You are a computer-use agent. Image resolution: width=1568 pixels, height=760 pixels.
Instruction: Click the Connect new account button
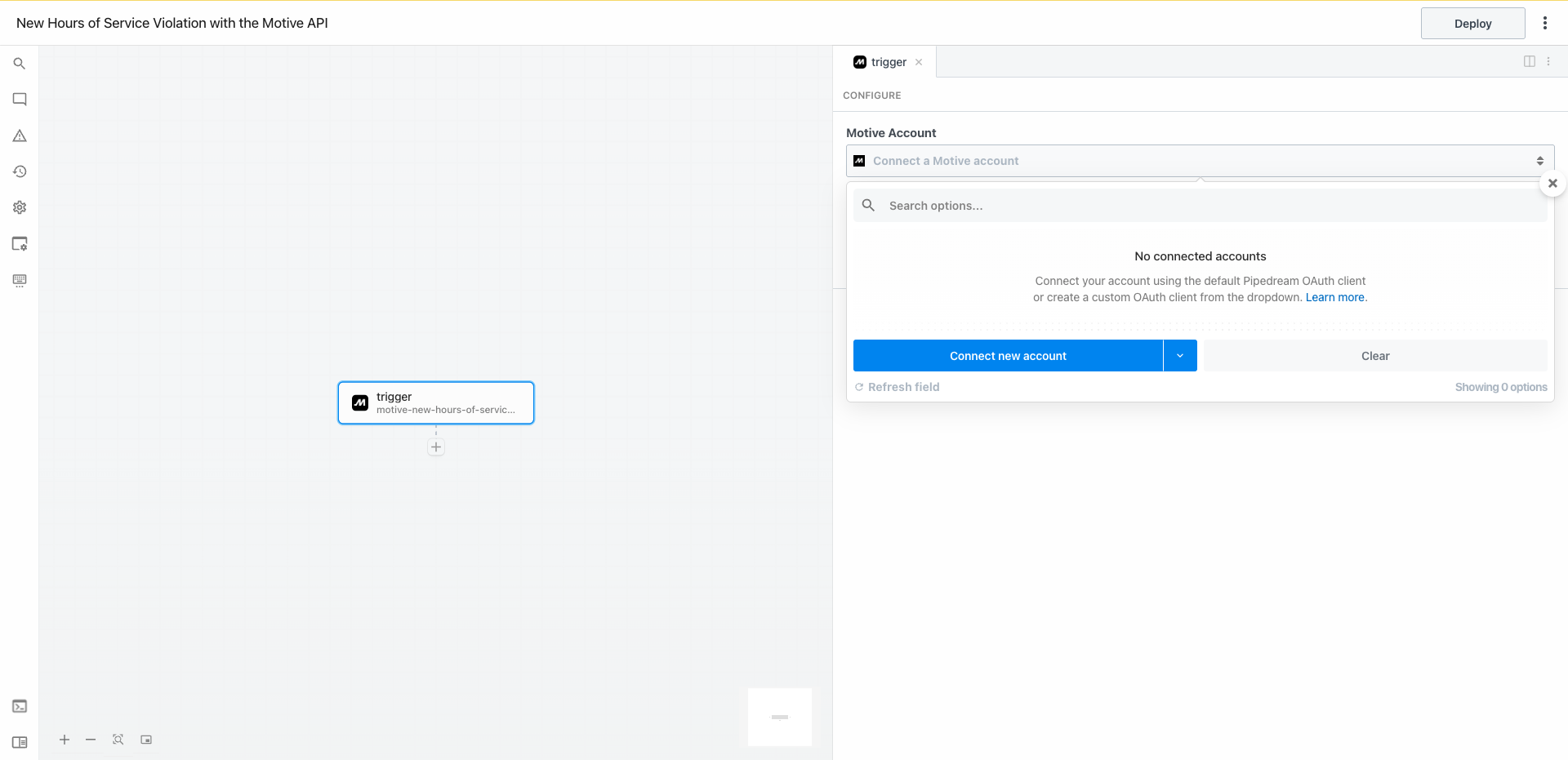pos(1007,356)
